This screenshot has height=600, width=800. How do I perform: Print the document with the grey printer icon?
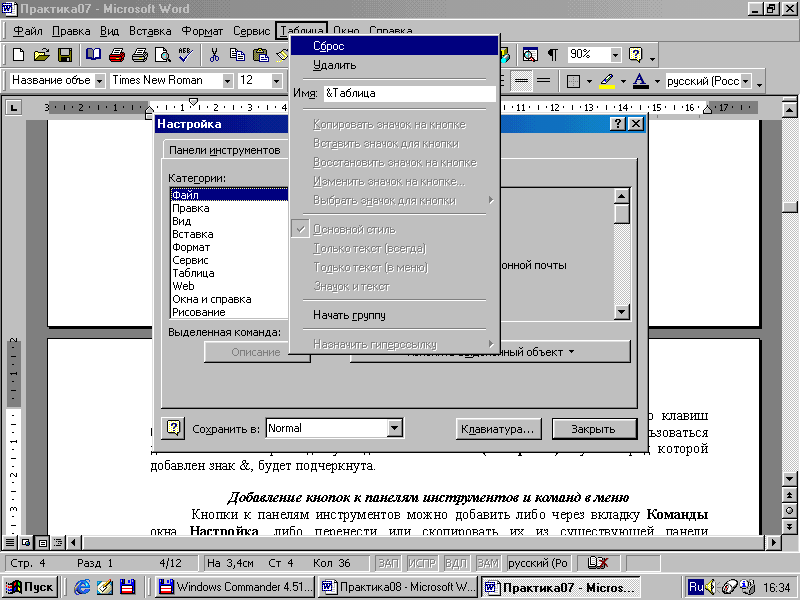(x=139, y=55)
